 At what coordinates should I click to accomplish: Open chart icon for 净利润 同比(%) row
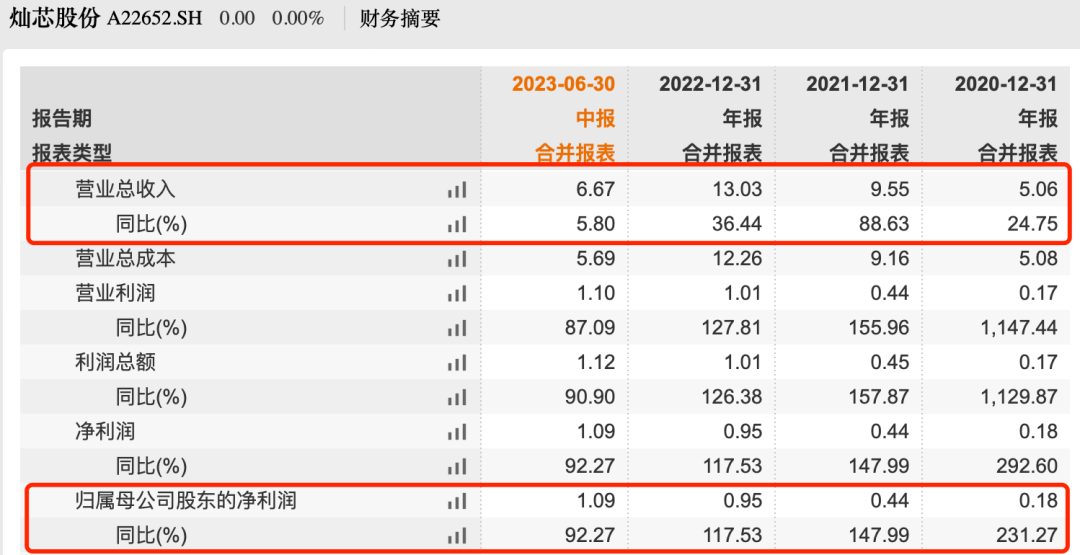[x=457, y=466]
